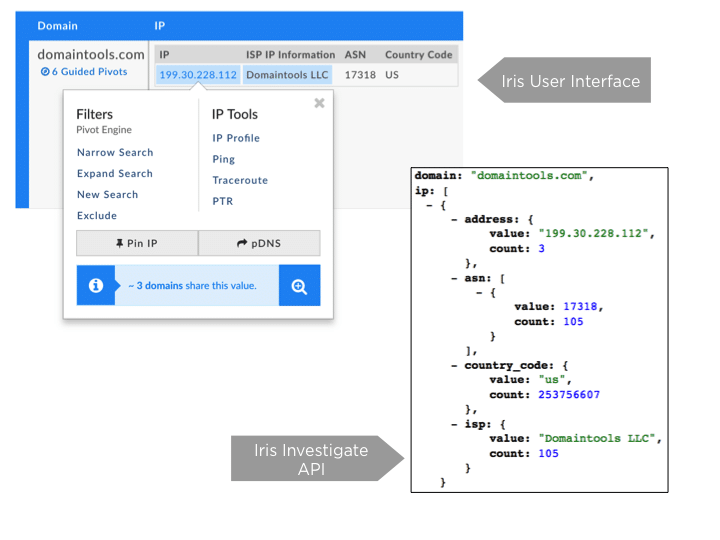
Task: Click the domaintools.com domain name
Action: pyautogui.click(x=91, y=55)
